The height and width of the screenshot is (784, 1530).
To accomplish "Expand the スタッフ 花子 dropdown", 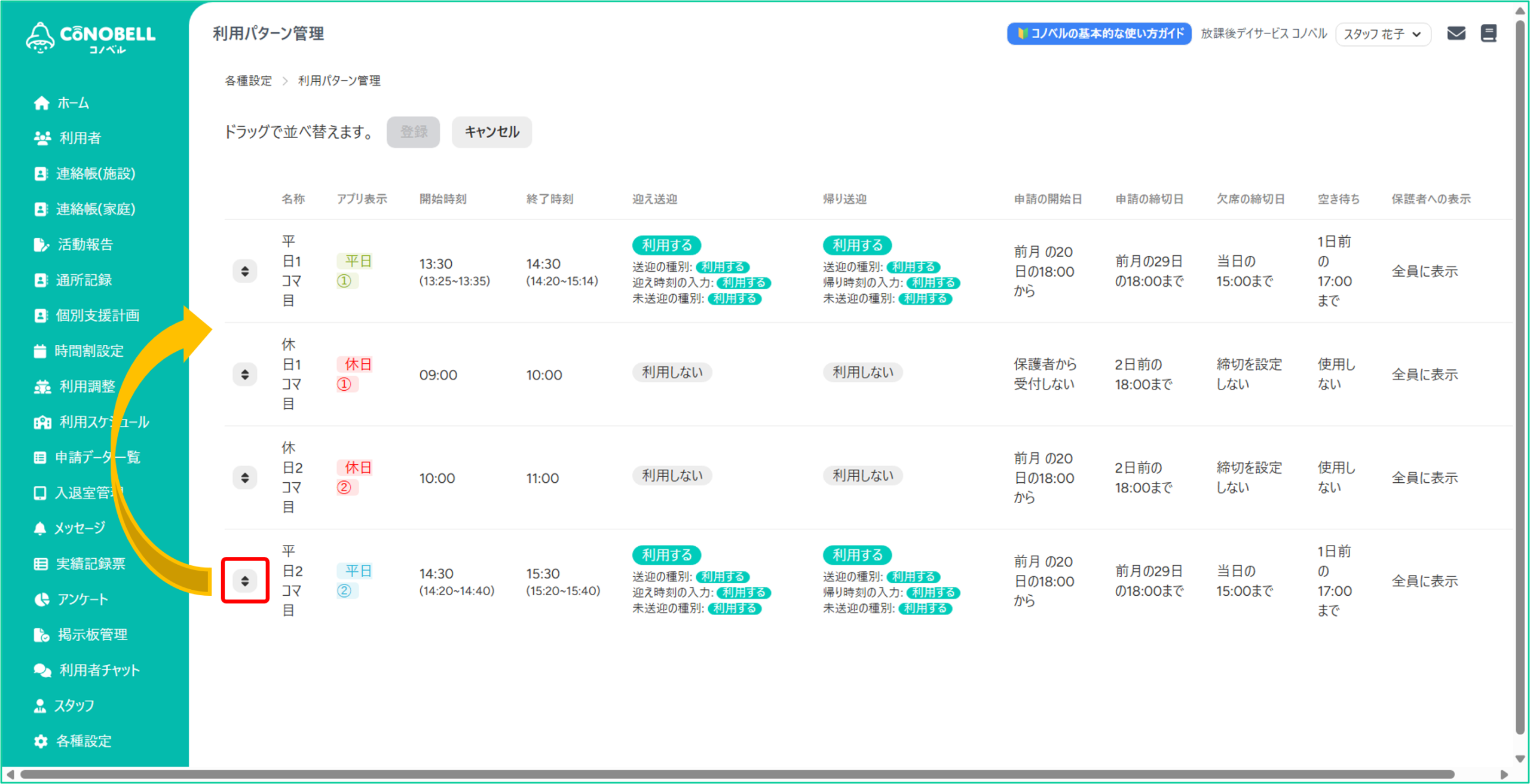I will pyautogui.click(x=1382, y=34).
